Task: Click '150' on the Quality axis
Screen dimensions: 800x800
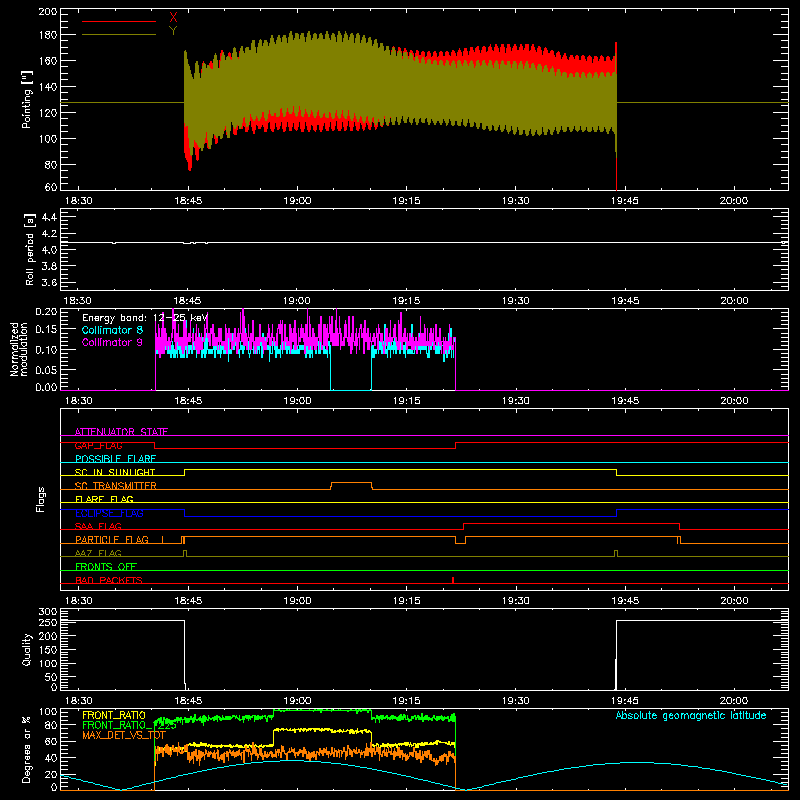Action: (48, 650)
